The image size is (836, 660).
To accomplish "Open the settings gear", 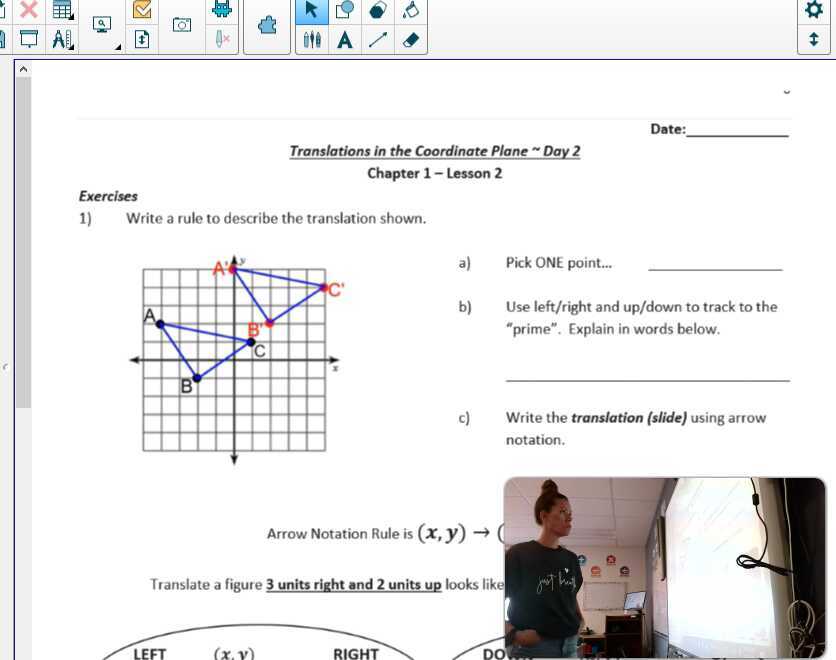I will pyautogui.click(x=814, y=11).
